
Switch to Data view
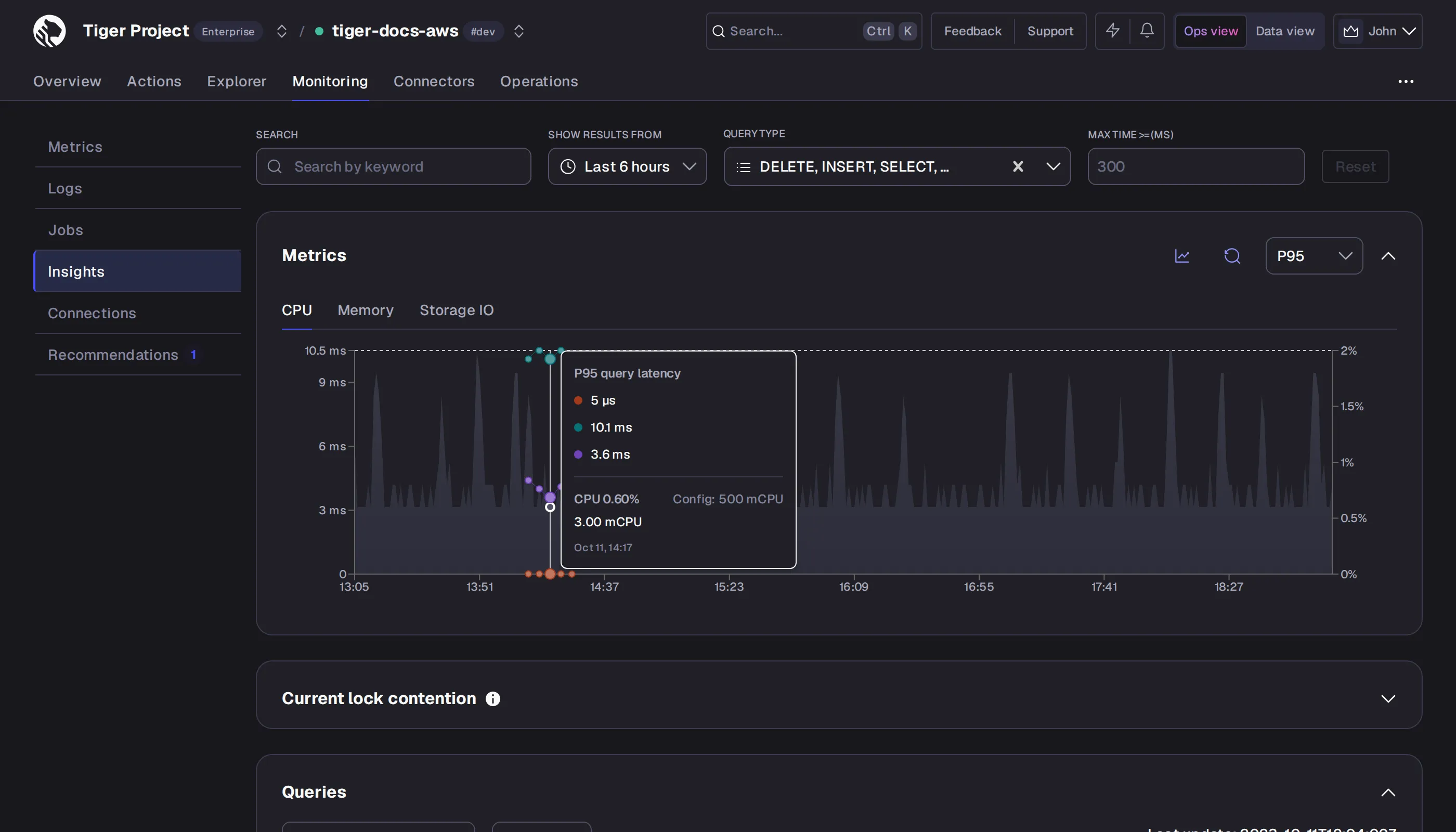tap(1284, 31)
